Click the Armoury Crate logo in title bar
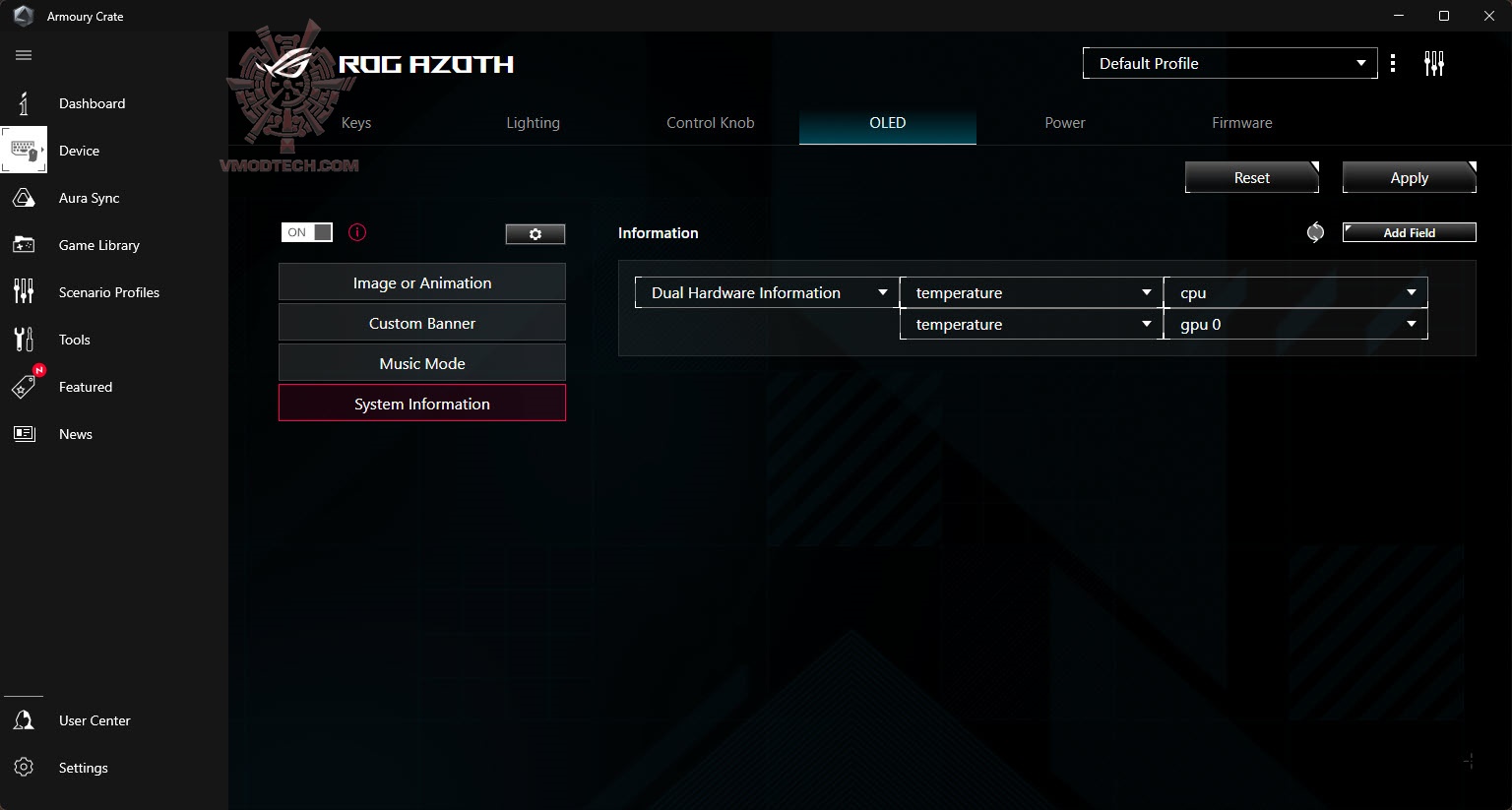Image resolution: width=1512 pixels, height=810 pixels. click(24, 16)
